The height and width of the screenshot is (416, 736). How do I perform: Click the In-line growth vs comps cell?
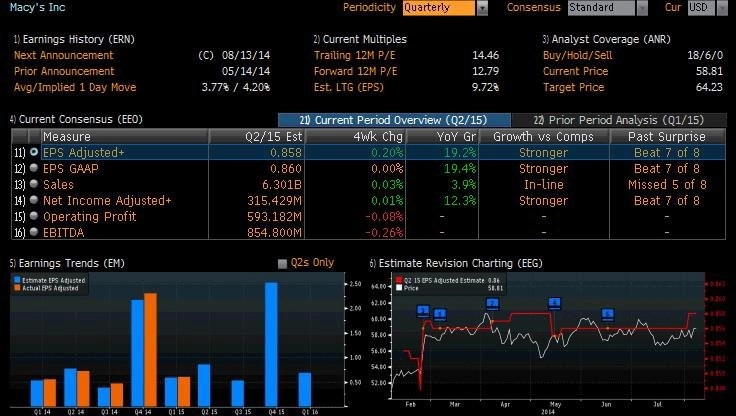click(544, 185)
